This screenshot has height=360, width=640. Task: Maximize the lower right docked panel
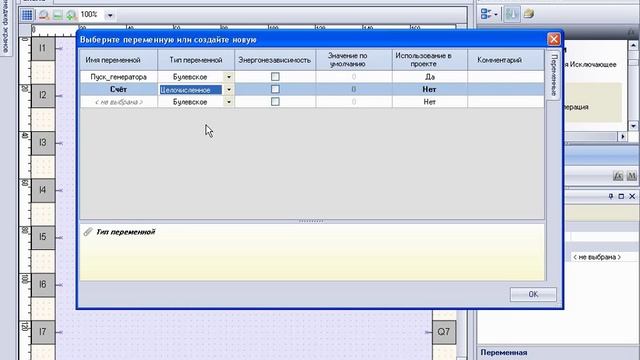(x=621, y=196)
